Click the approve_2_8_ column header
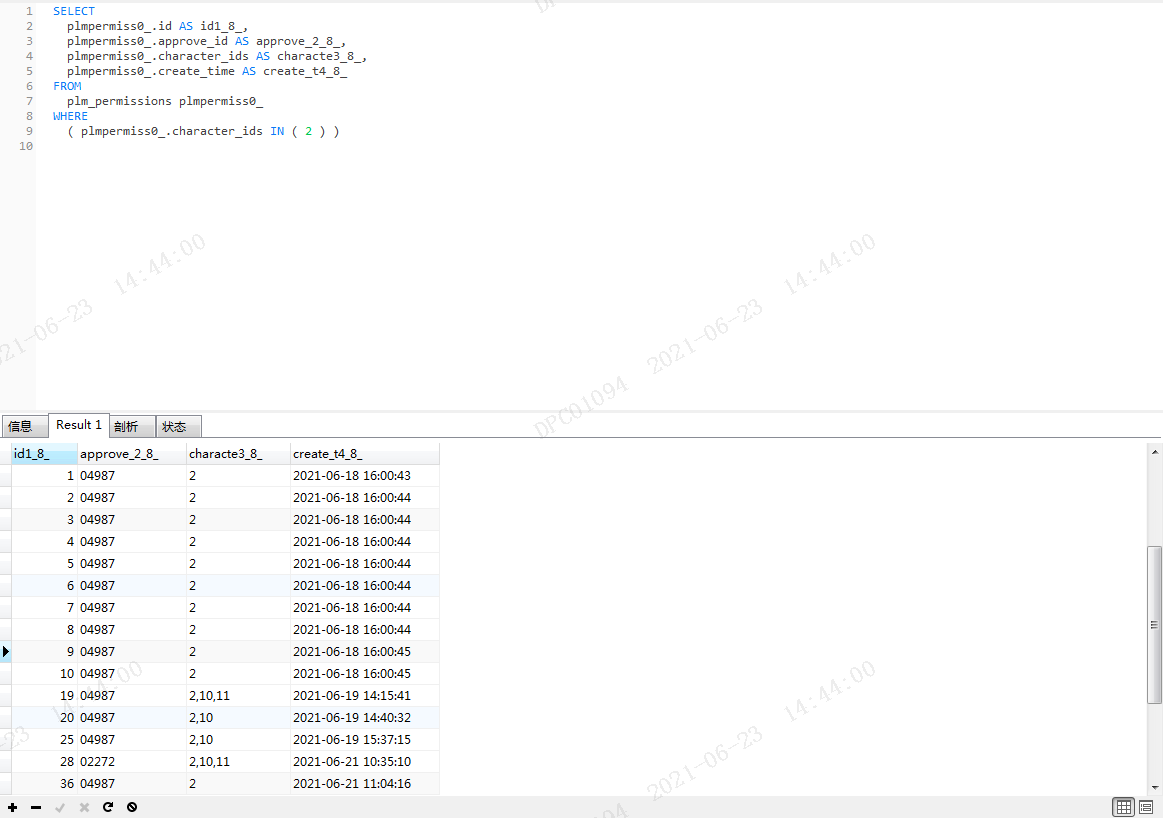This screenshot has width=1163, height=818. [131, 454]
